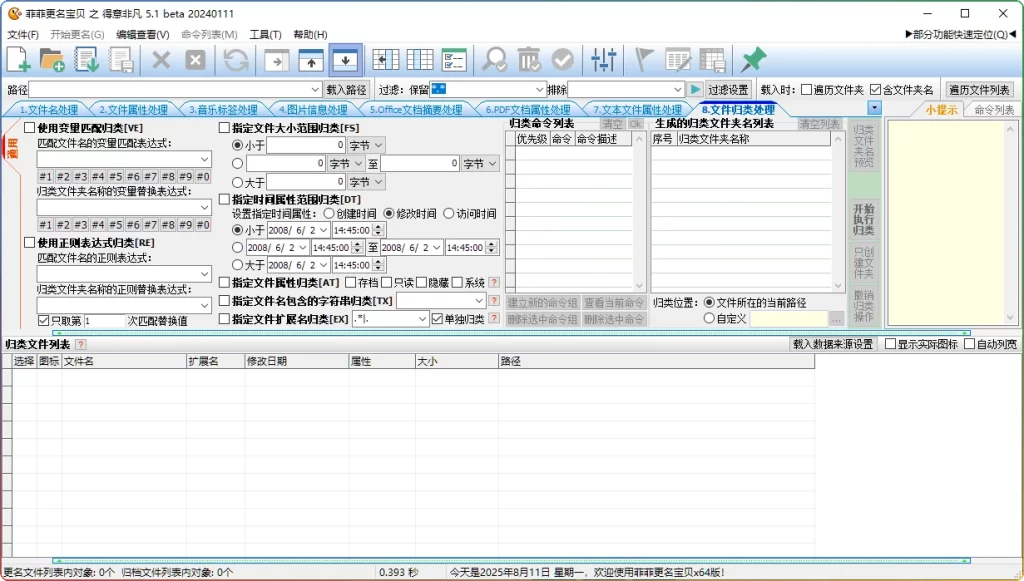Image resolution: width=1024 pixels, height=581 pixels.
Task: Select the 自定义 location radio button
Action: [709, 319]
